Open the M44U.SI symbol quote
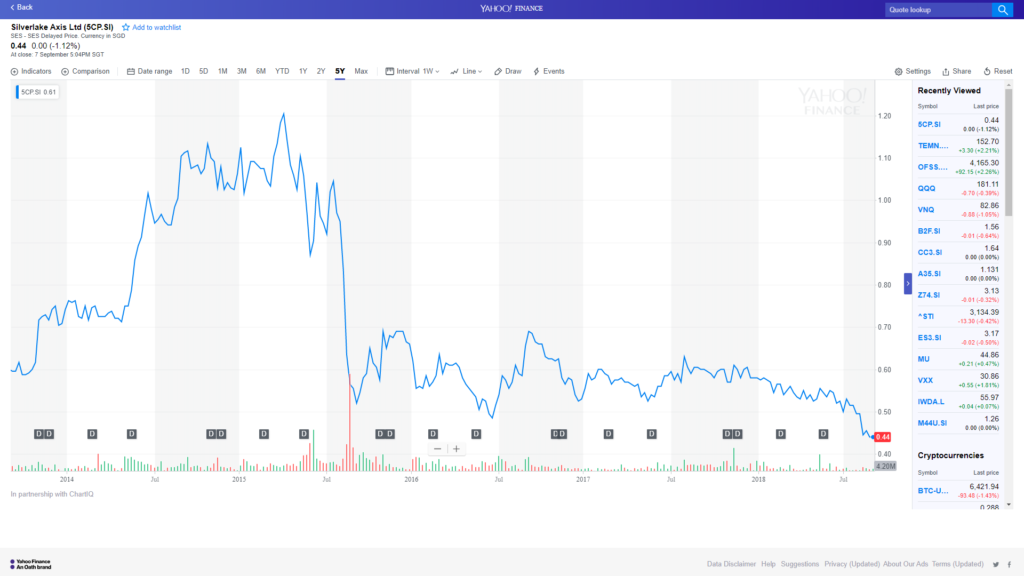The image size is (1024, 576). [932, 423]
